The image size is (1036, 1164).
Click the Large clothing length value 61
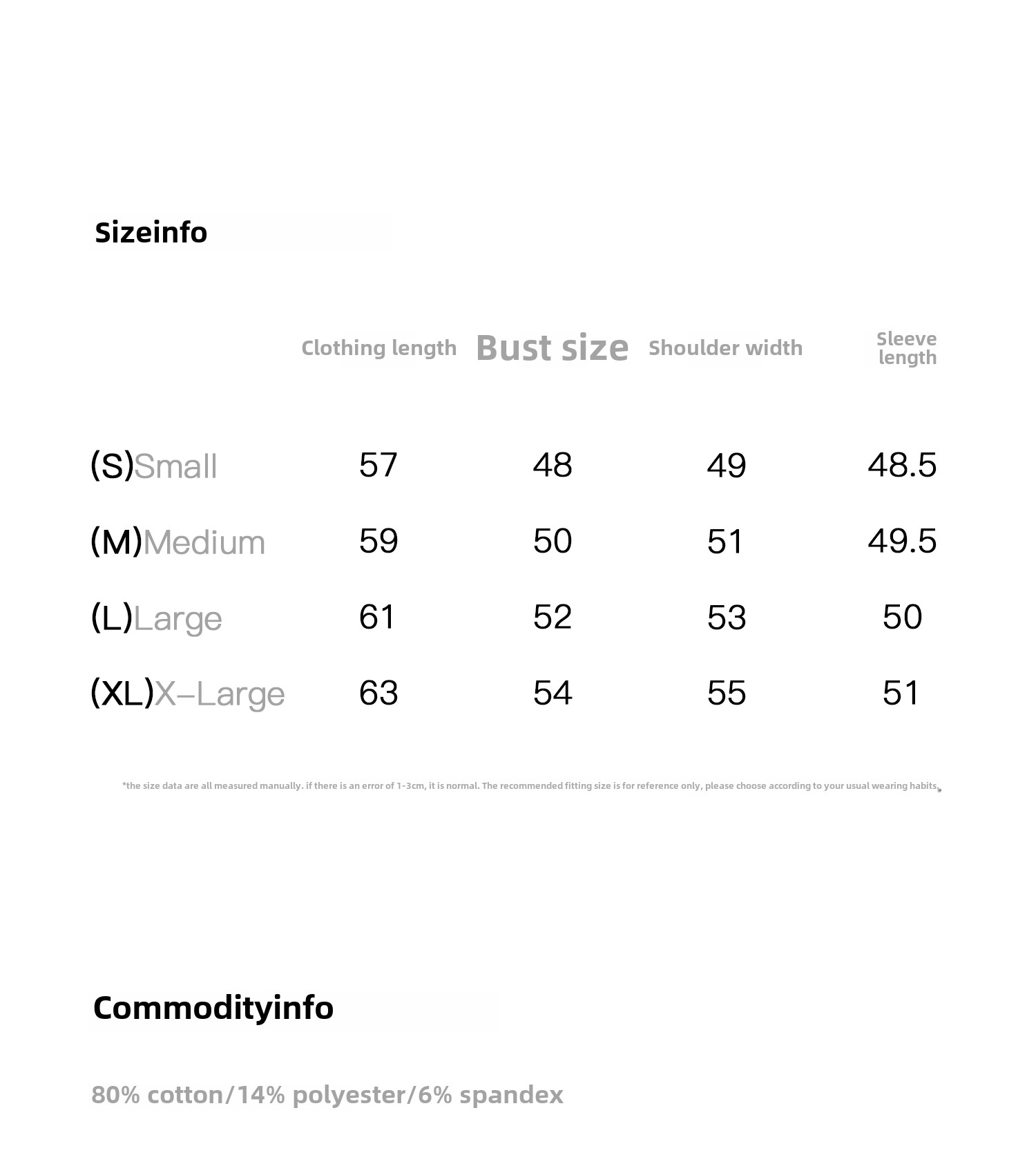click(x=377, y=617)
